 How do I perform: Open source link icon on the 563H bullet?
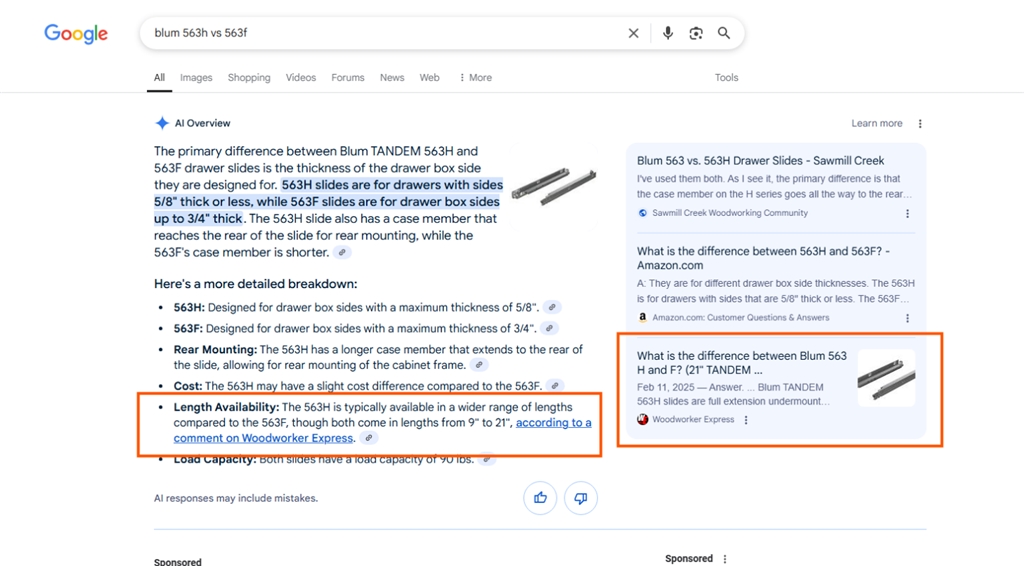552,307
